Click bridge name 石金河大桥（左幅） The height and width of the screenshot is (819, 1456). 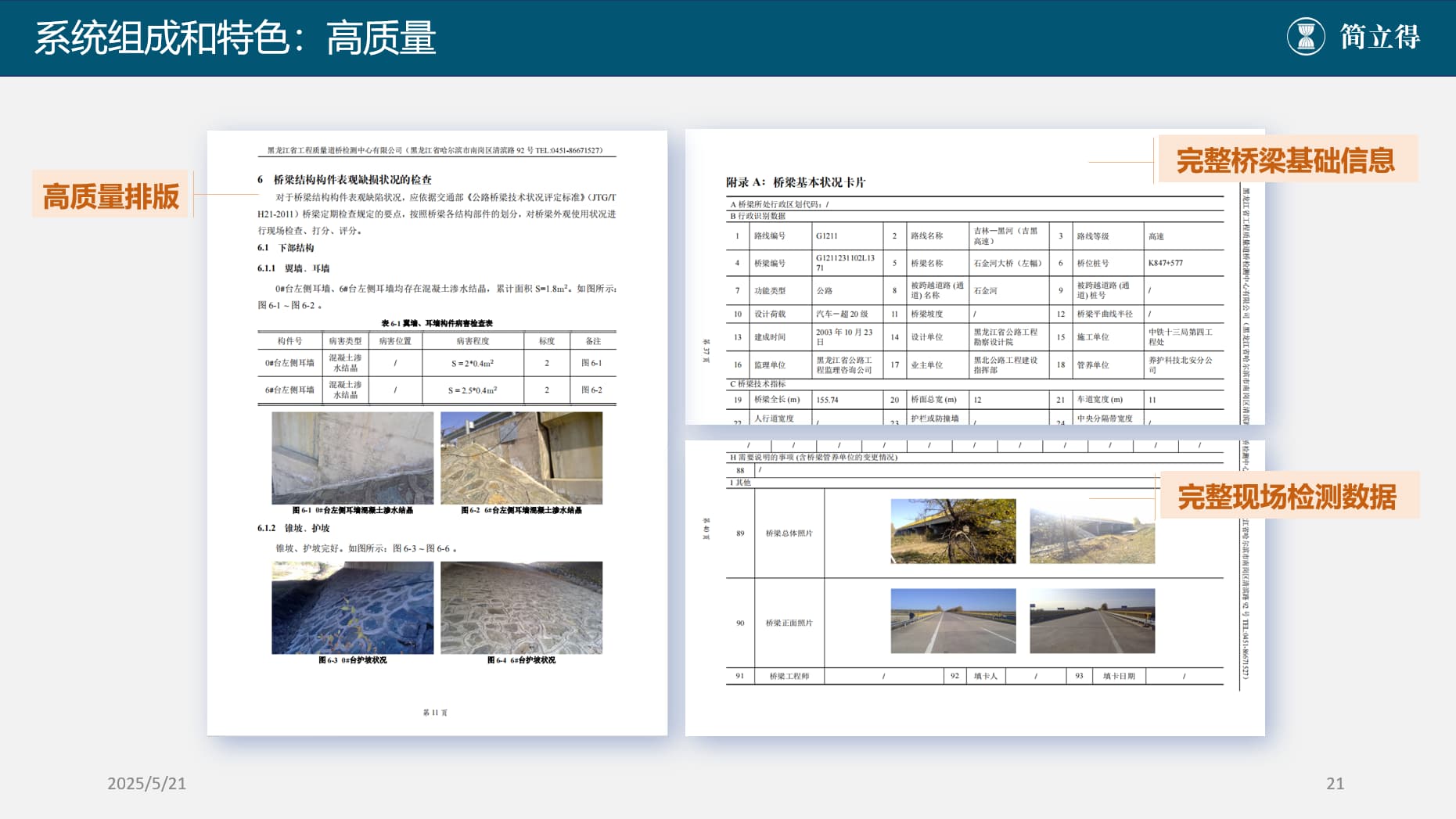[x=1008, y=263]
